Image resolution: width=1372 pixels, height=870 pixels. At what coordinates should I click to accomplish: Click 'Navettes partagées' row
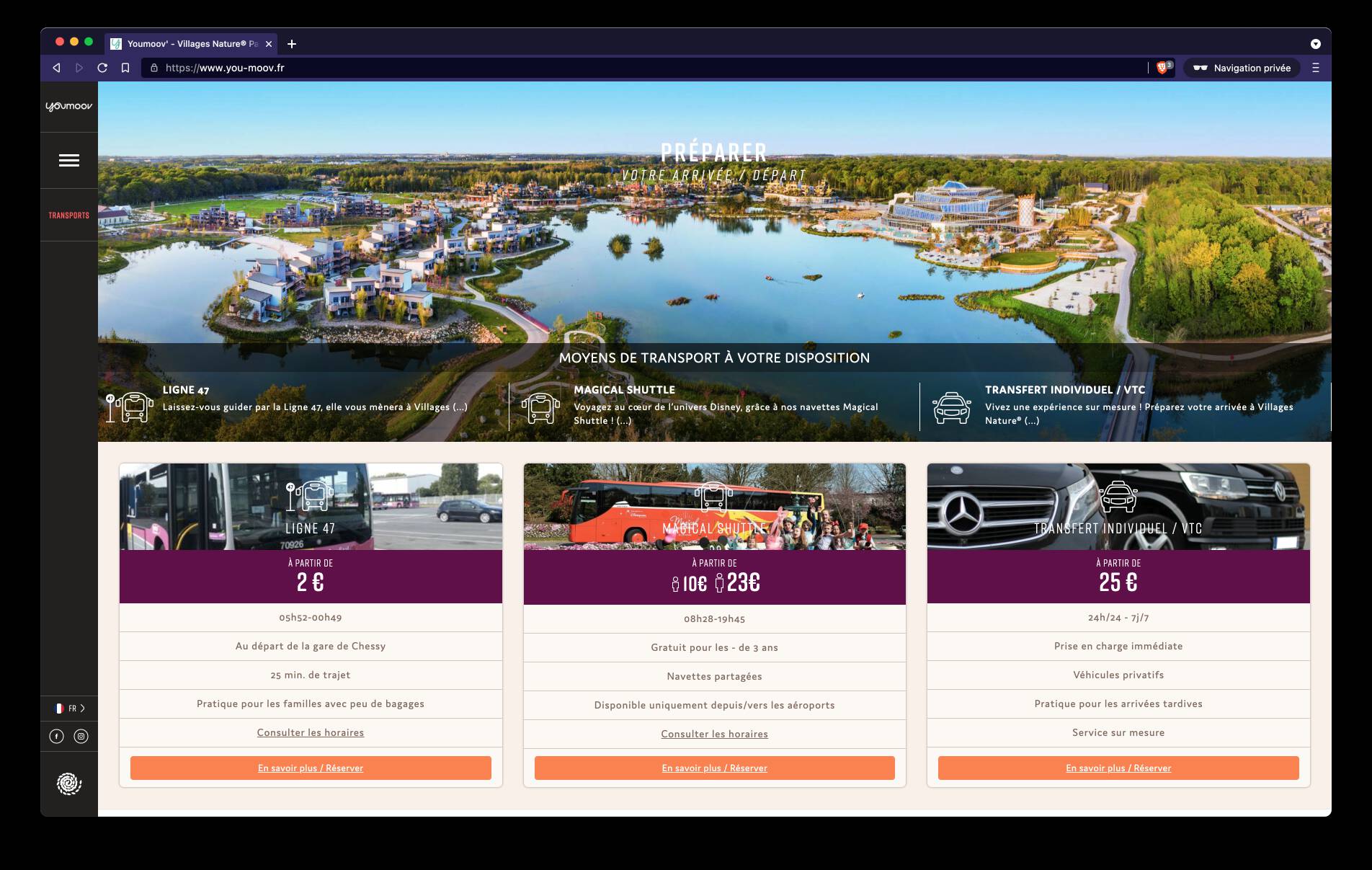pyautogui.click(x=715, y=676)
